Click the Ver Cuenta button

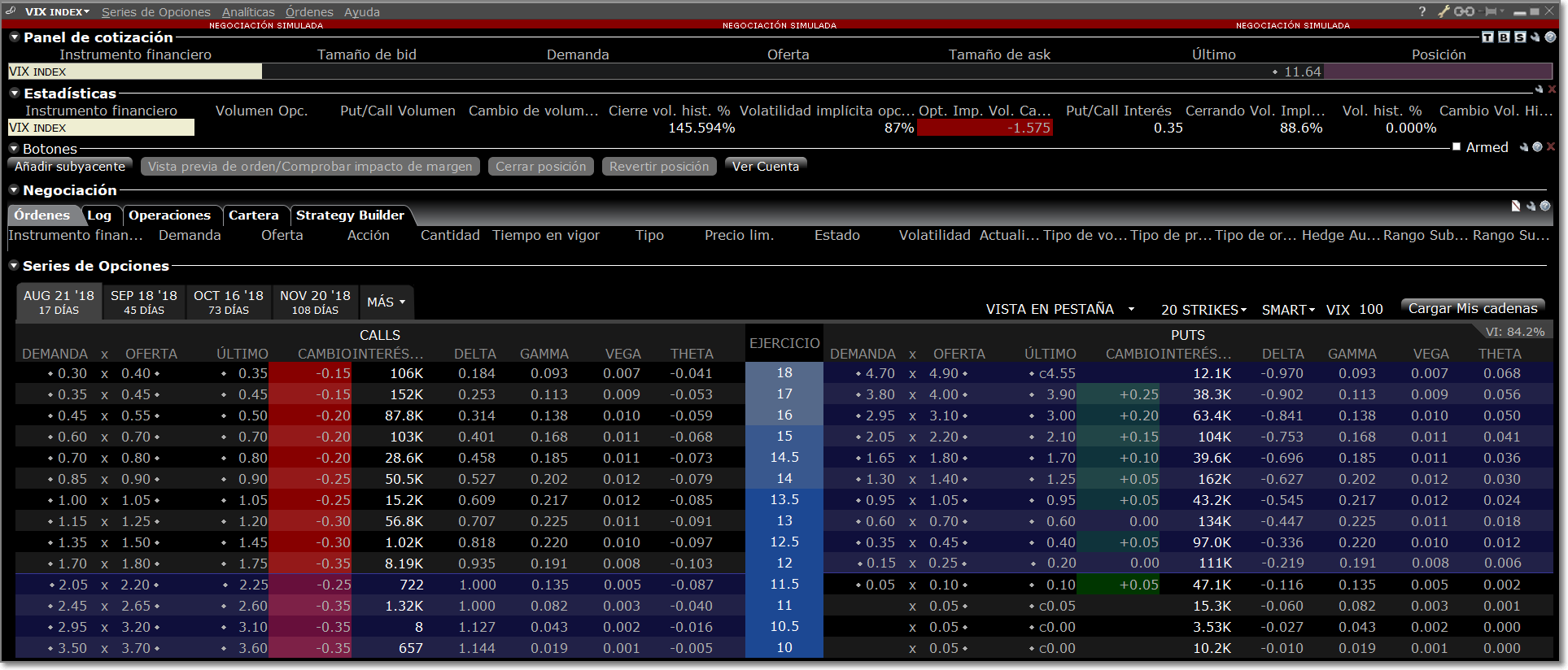coord(766,166)
